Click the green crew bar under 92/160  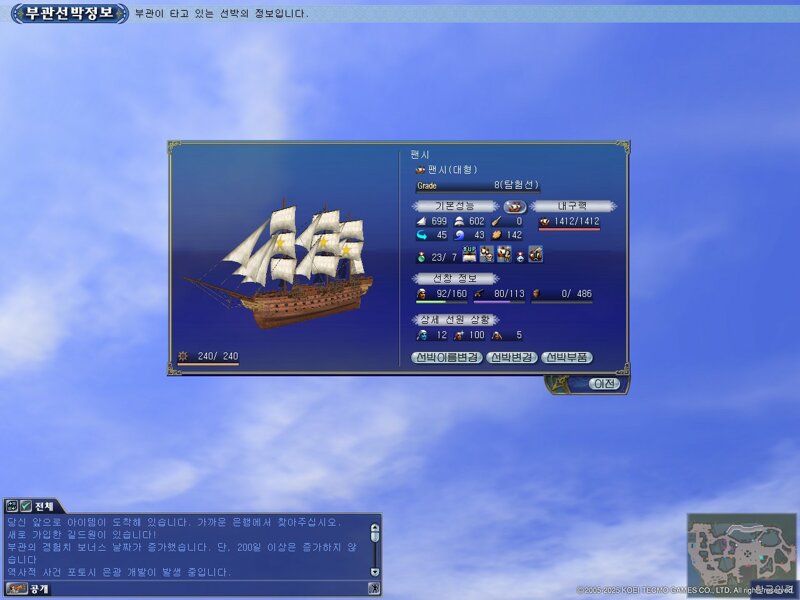441,302
